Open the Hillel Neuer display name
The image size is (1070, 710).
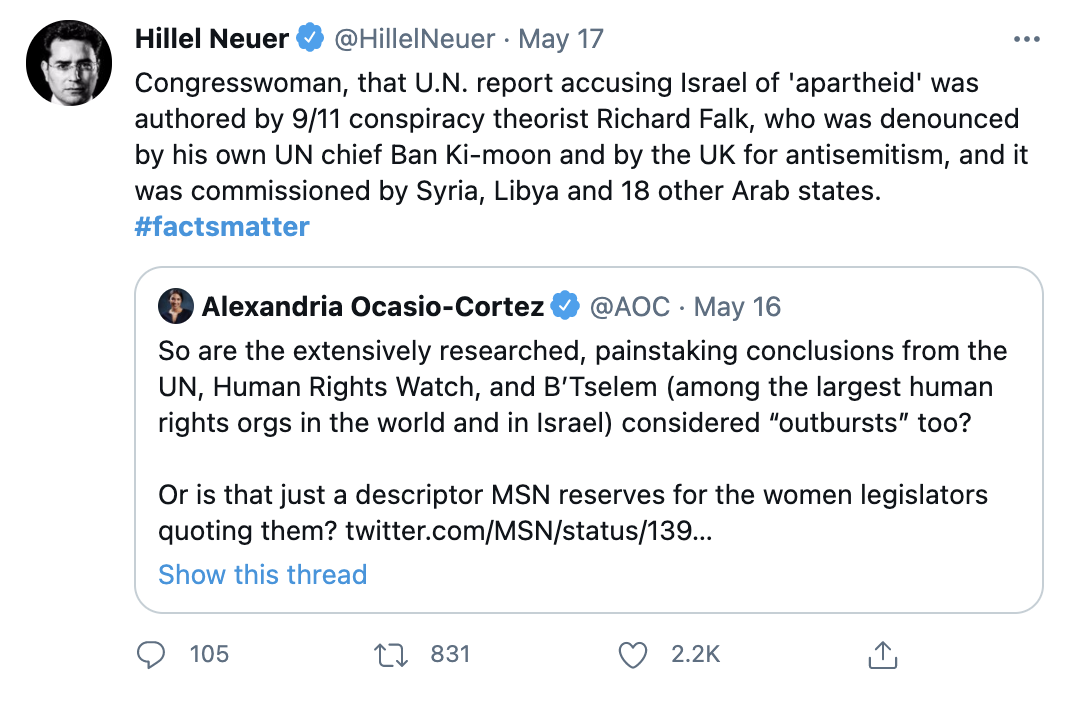click(x=212, y=39)
